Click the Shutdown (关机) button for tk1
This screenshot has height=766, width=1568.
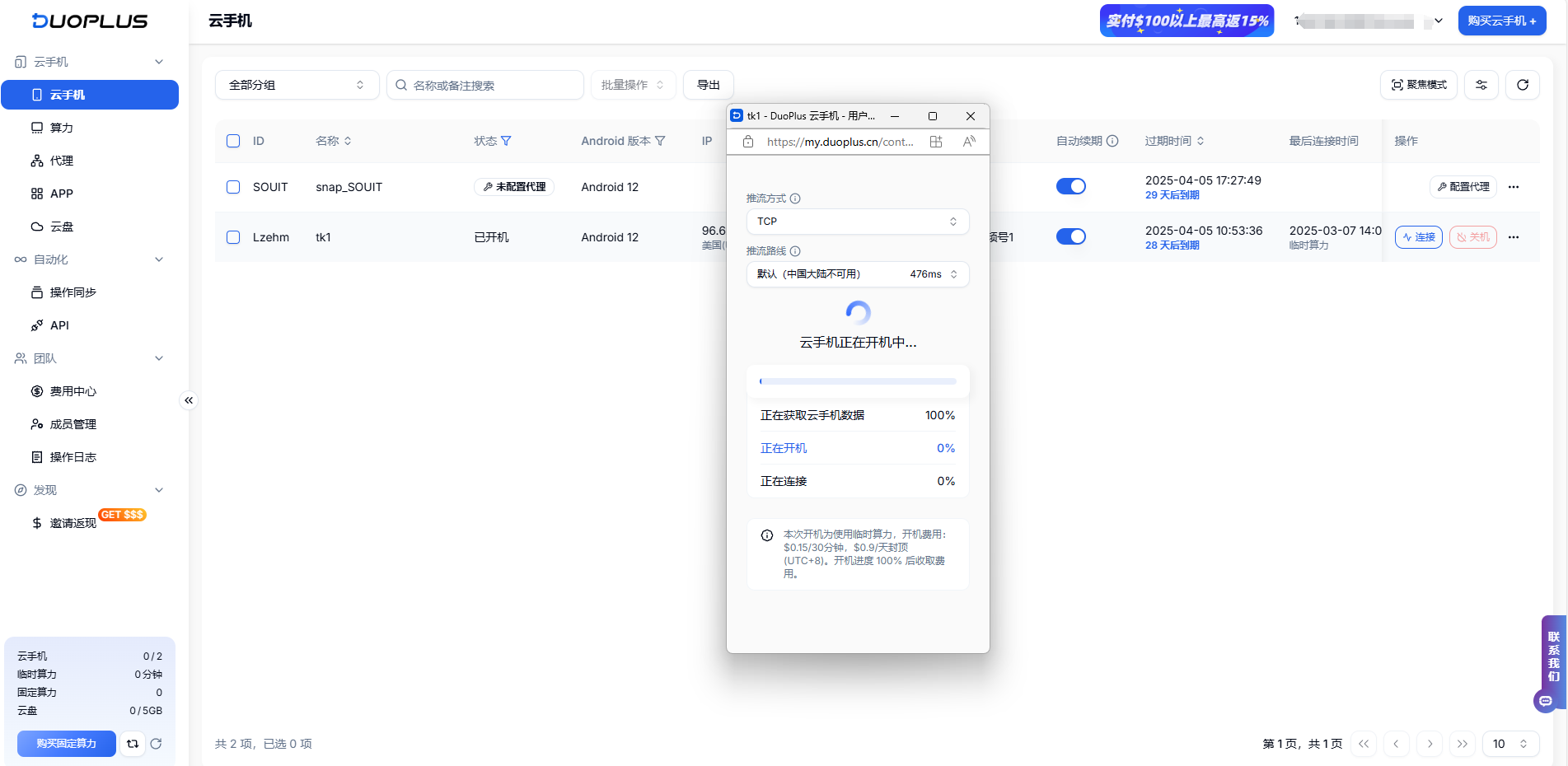1473,237
